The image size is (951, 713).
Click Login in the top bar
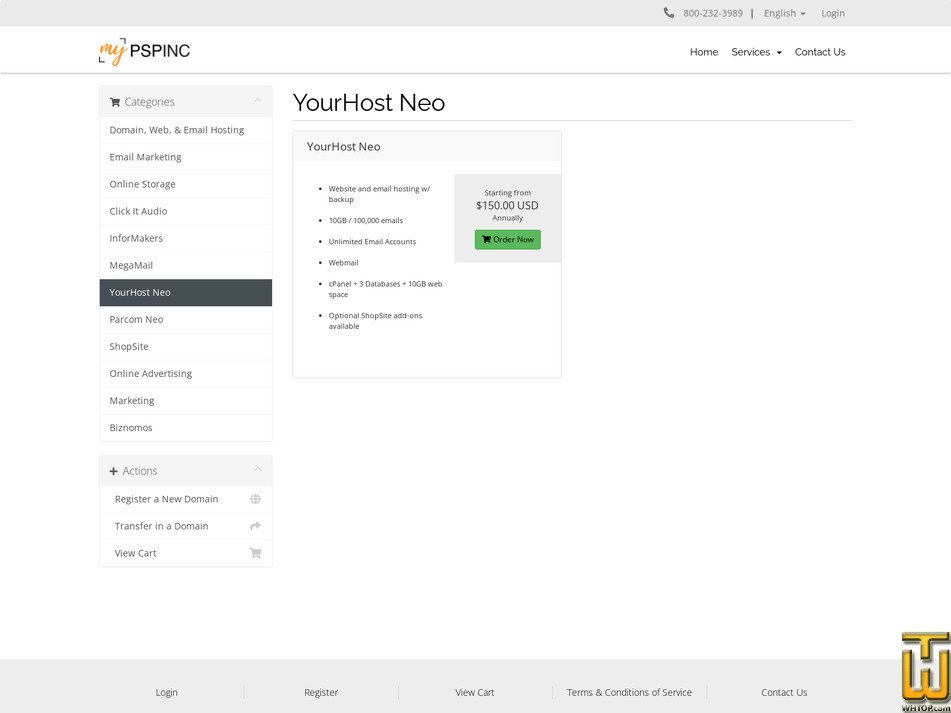pos(833,13)
